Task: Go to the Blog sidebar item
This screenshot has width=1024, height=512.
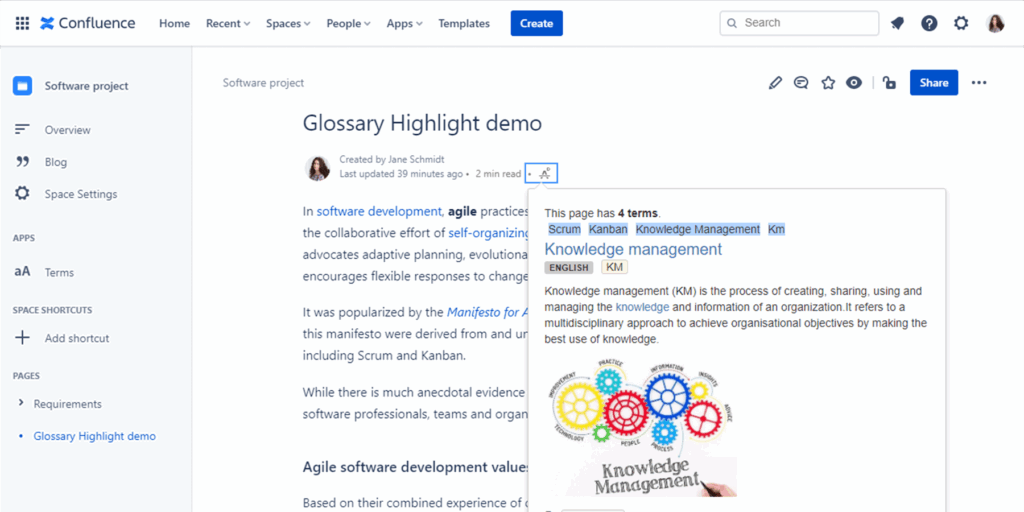Action: point(56,162)
